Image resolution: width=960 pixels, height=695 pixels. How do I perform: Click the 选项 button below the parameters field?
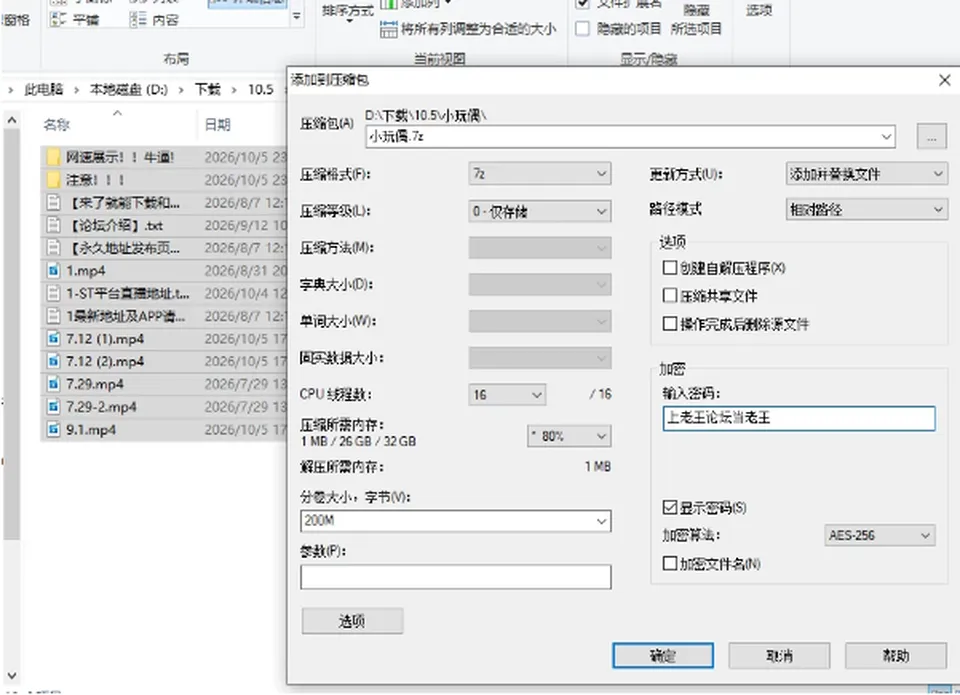tap(352, 621)
